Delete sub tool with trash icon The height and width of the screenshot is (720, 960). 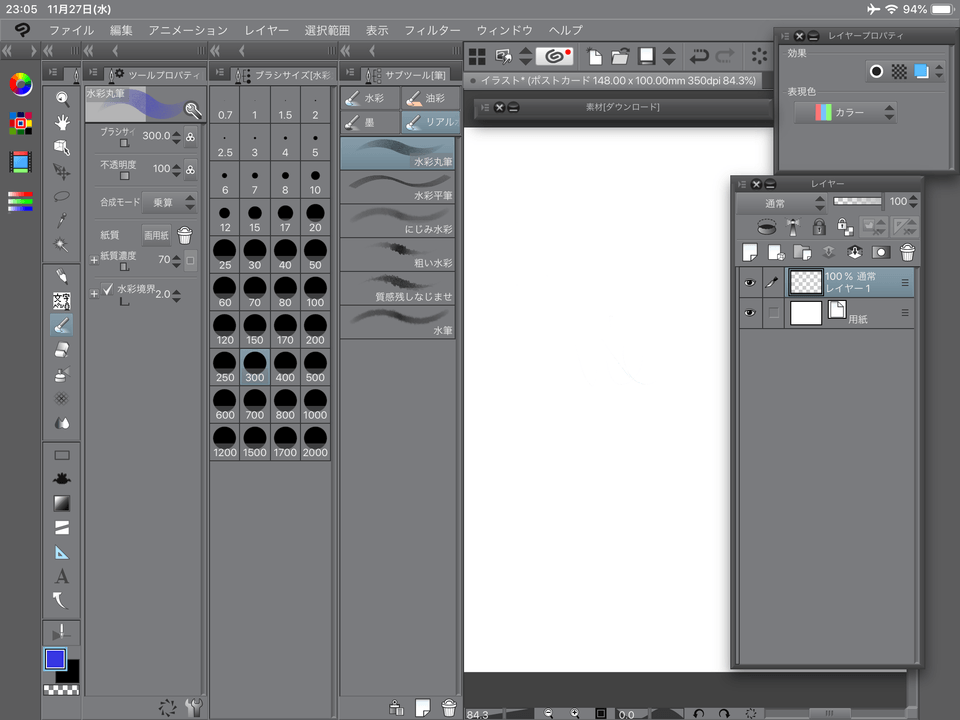449,708
